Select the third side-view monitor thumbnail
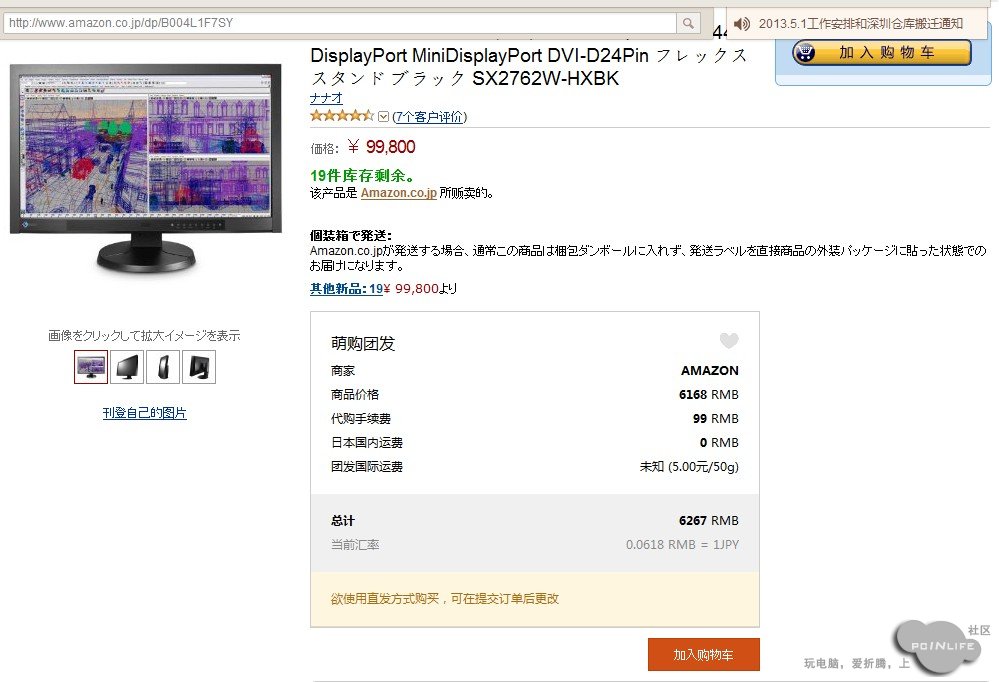 tap(162, 367)
